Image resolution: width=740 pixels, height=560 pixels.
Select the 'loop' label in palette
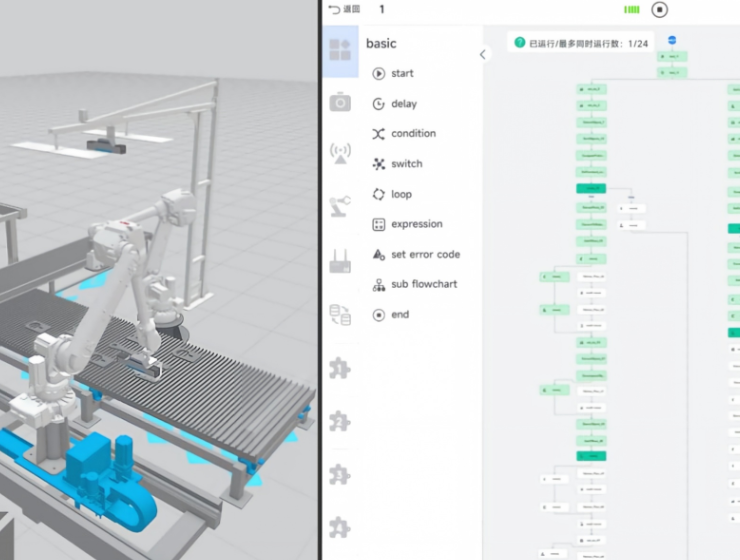tap(402, 194)
